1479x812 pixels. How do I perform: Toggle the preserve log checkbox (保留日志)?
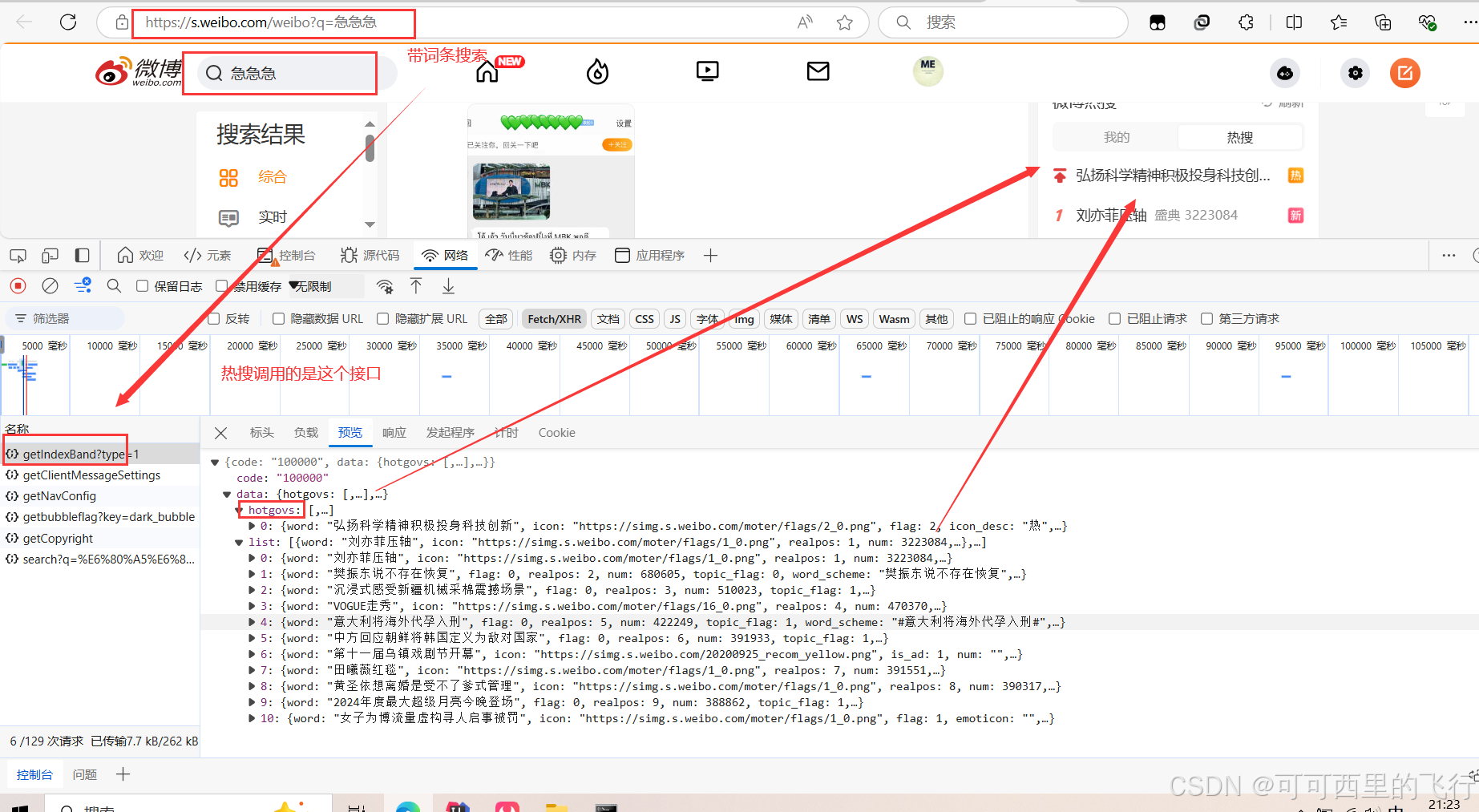click(142, 286)
